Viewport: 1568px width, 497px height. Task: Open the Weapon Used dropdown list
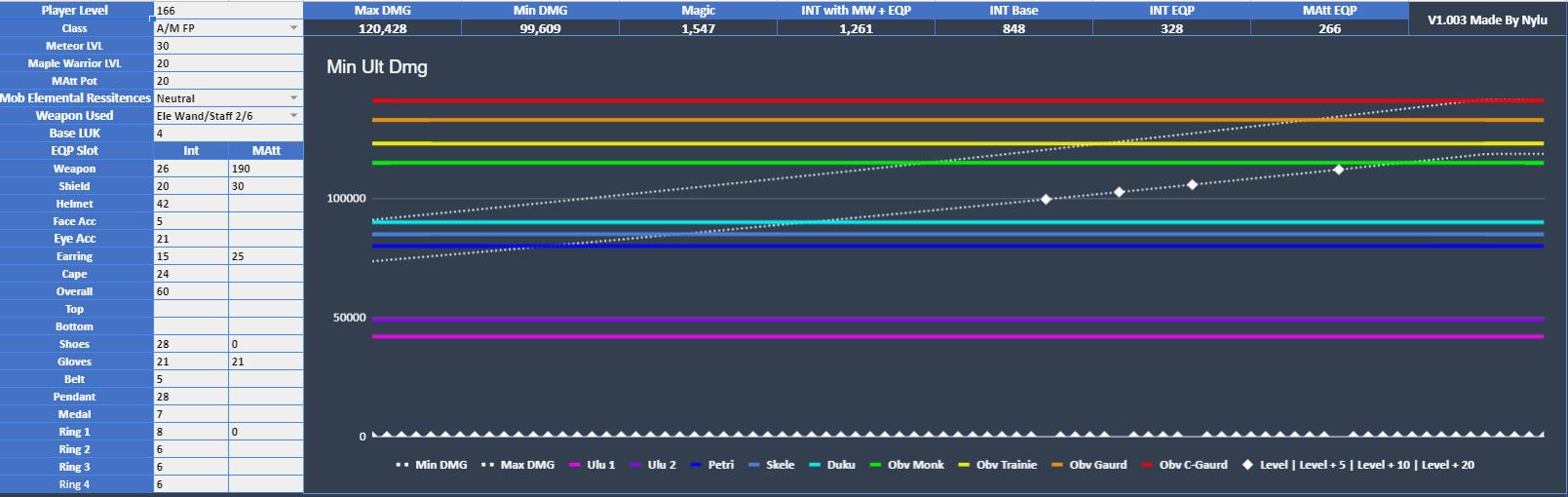tap(293, 116)
